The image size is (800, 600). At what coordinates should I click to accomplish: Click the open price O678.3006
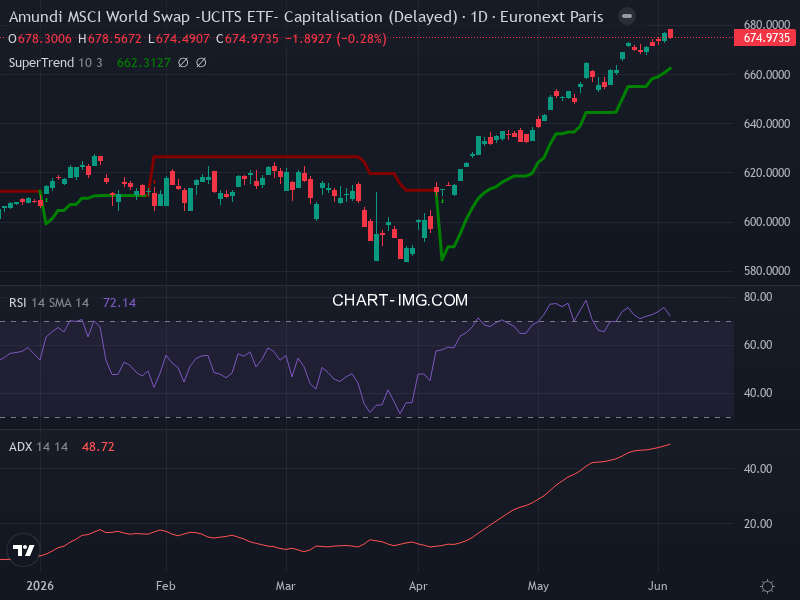click(x=40, y=39)
